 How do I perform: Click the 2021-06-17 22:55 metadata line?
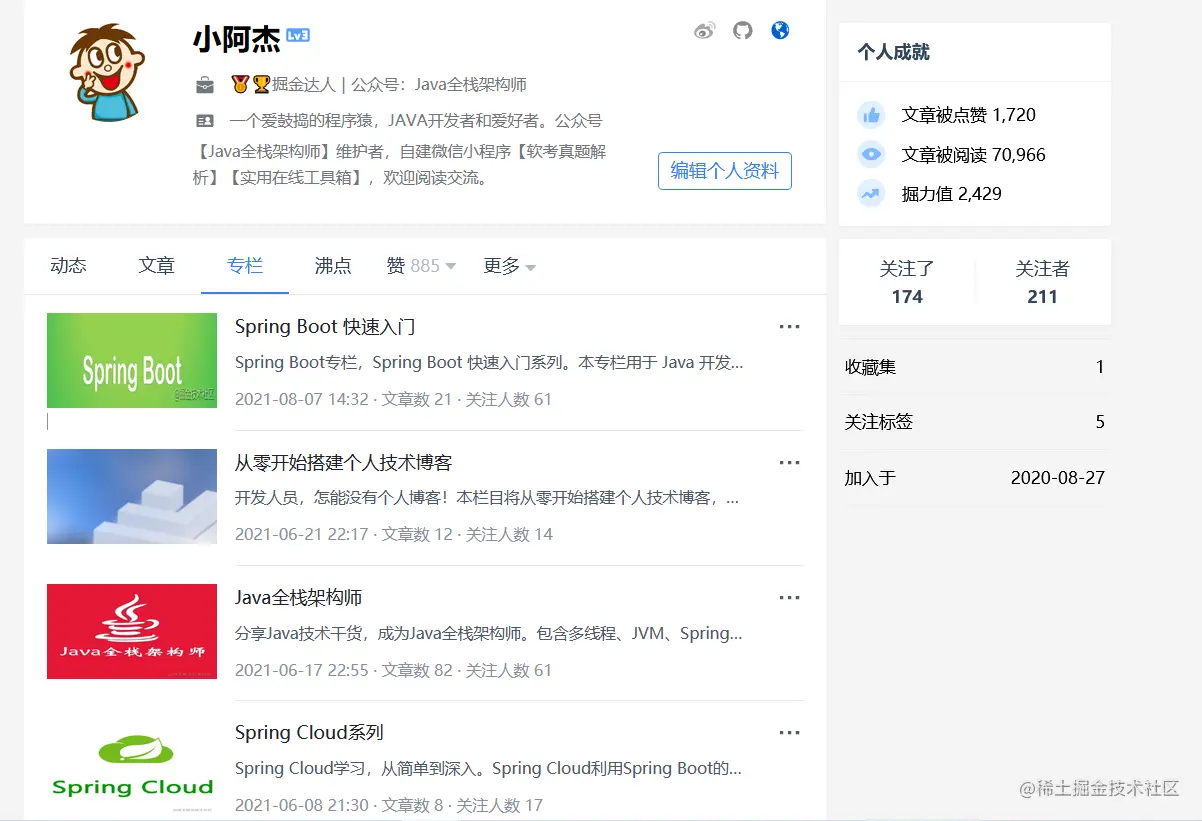[x=393, y=670]
